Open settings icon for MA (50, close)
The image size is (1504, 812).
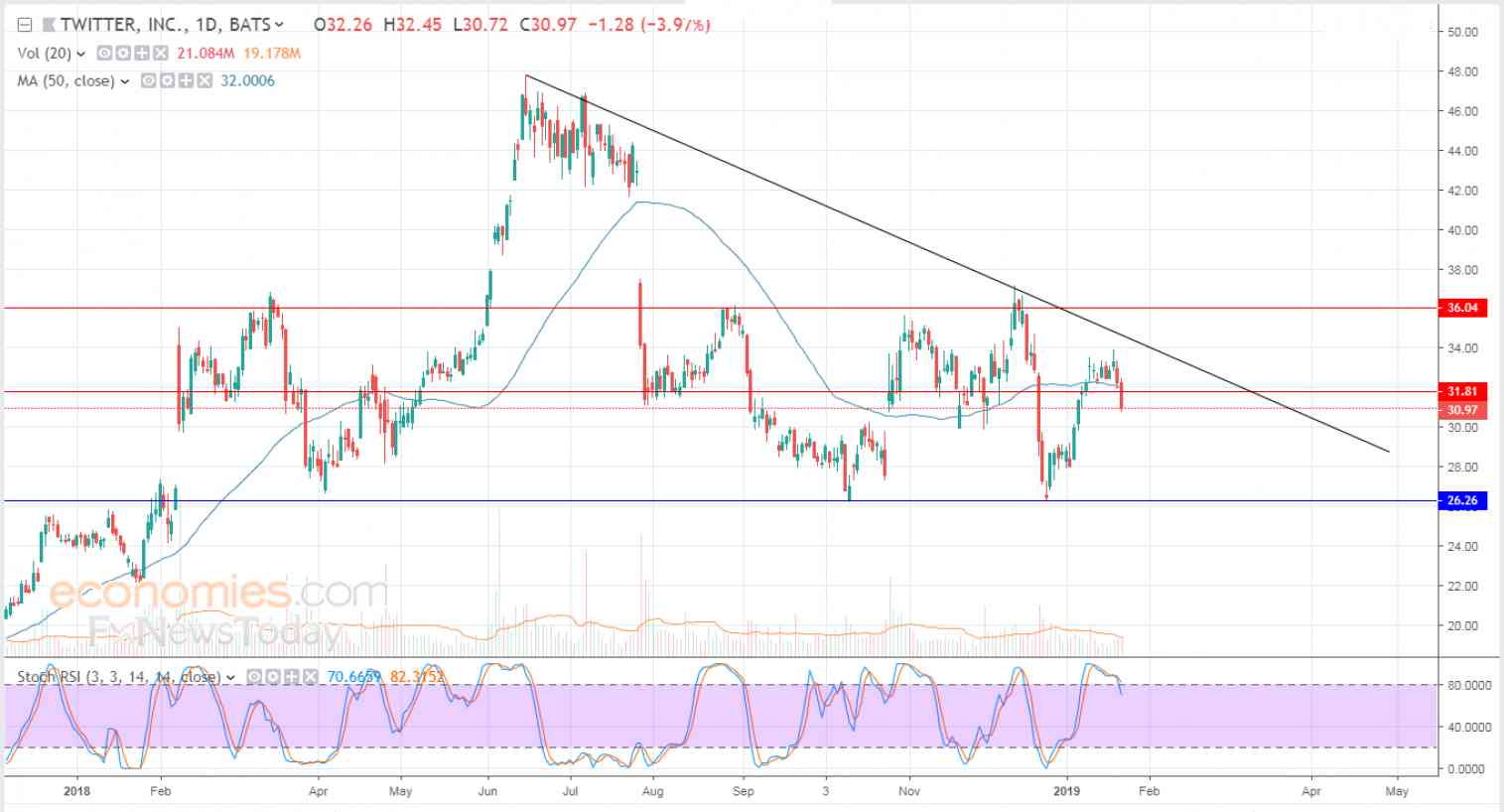pos(166,81)
